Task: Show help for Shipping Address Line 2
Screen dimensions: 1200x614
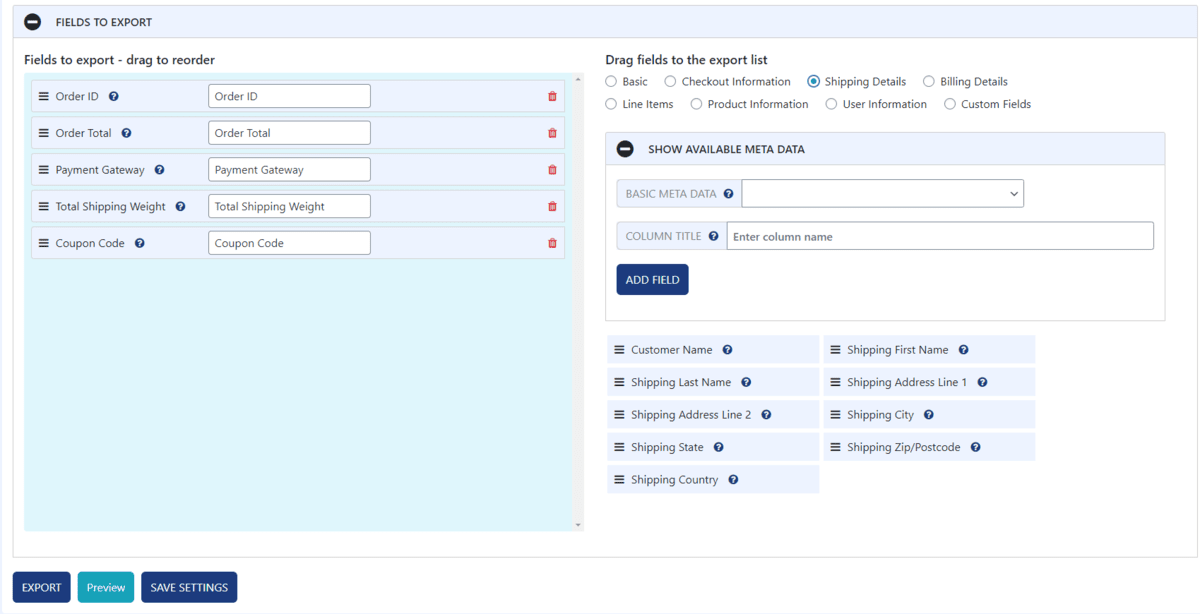Action: (766, 414)
